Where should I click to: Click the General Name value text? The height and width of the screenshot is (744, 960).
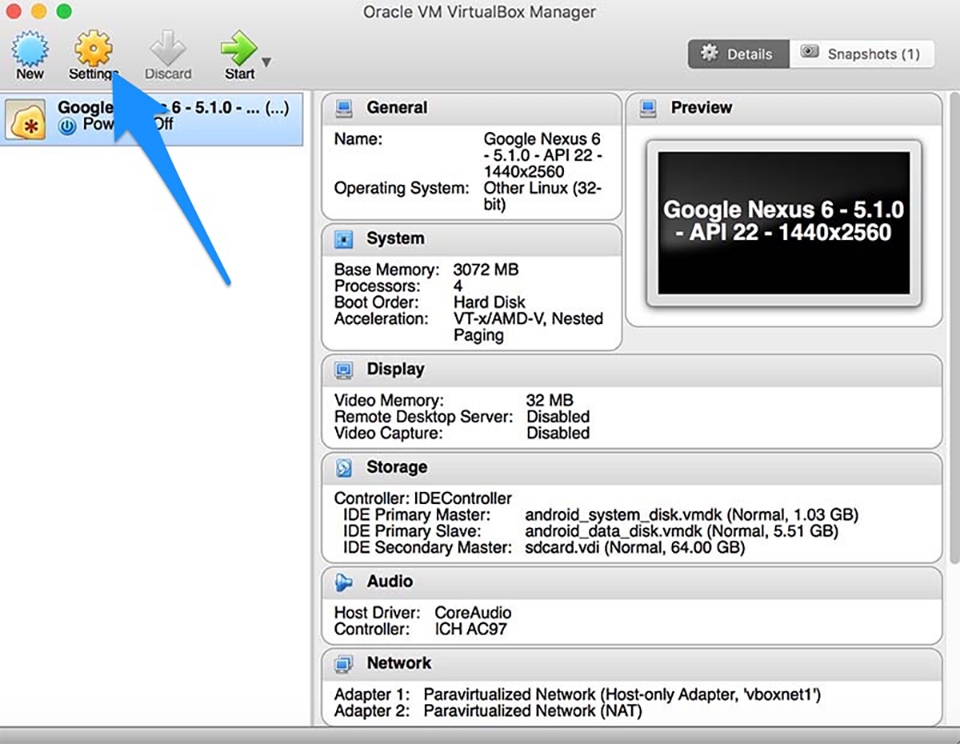tap(542, 155)
